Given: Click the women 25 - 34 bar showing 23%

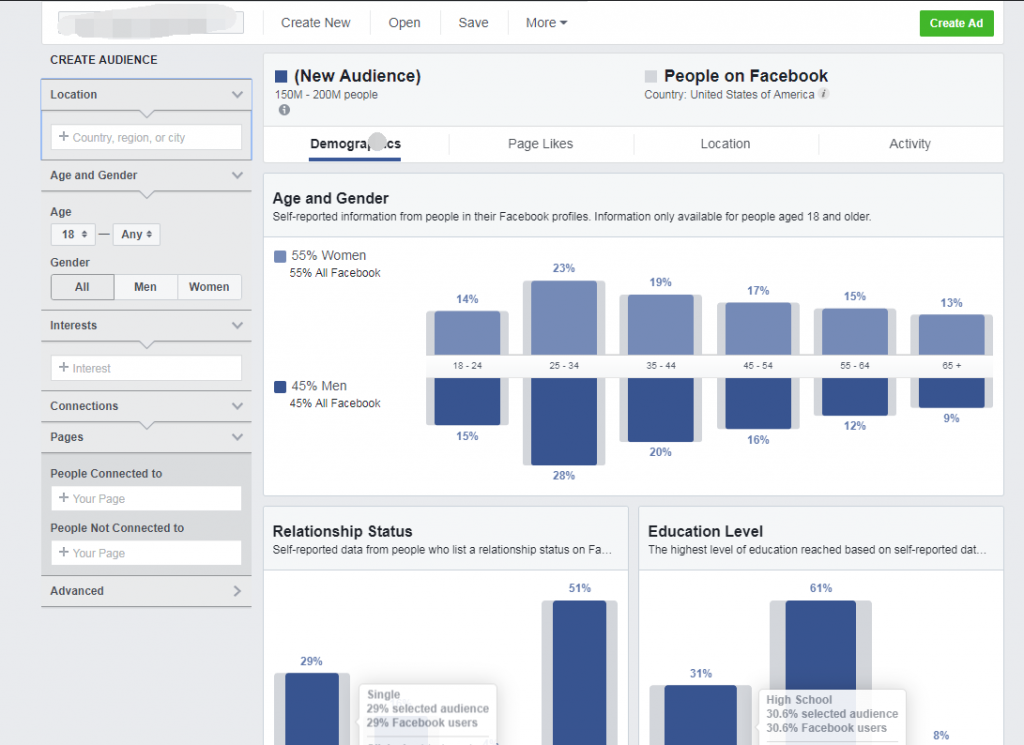Looking at the screenshot, I should 564,318.
